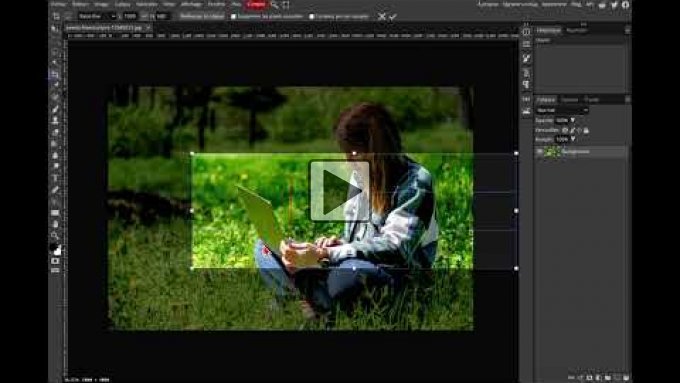Viewport: 680px width, 383px height.
Task: Open the Reddit link icon
Action: [602, 5]
